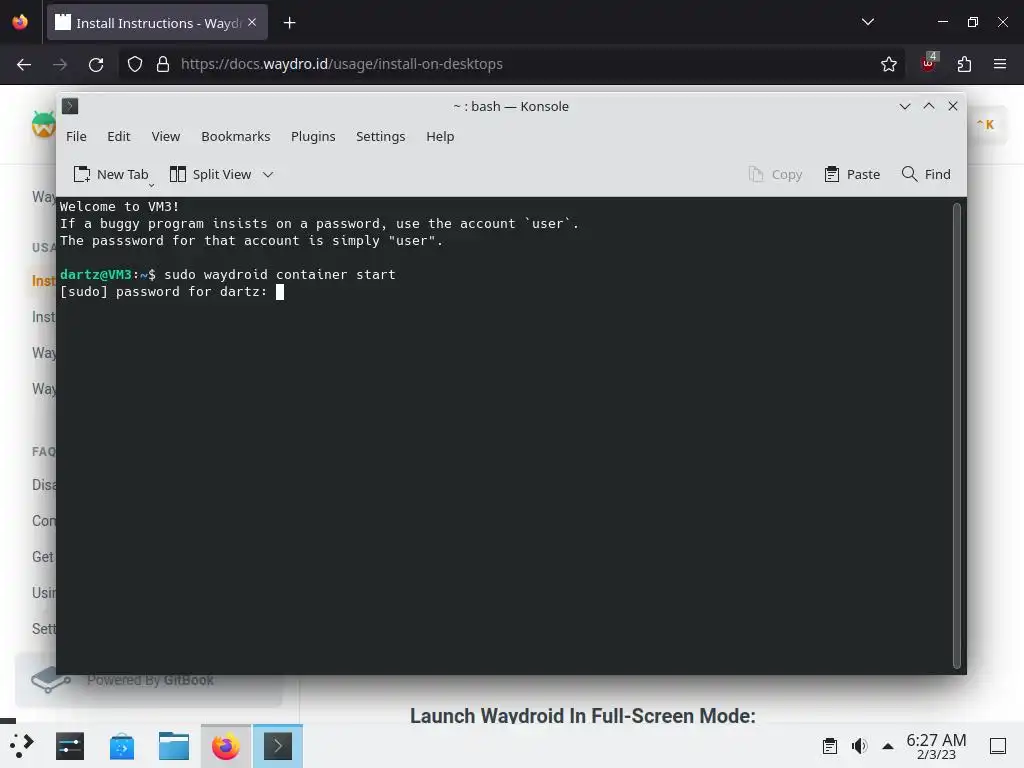Open the Firefox extensions puzzle icon
Image resolution: width=1024 pixels, height=768 pixels.
point(964,64)
